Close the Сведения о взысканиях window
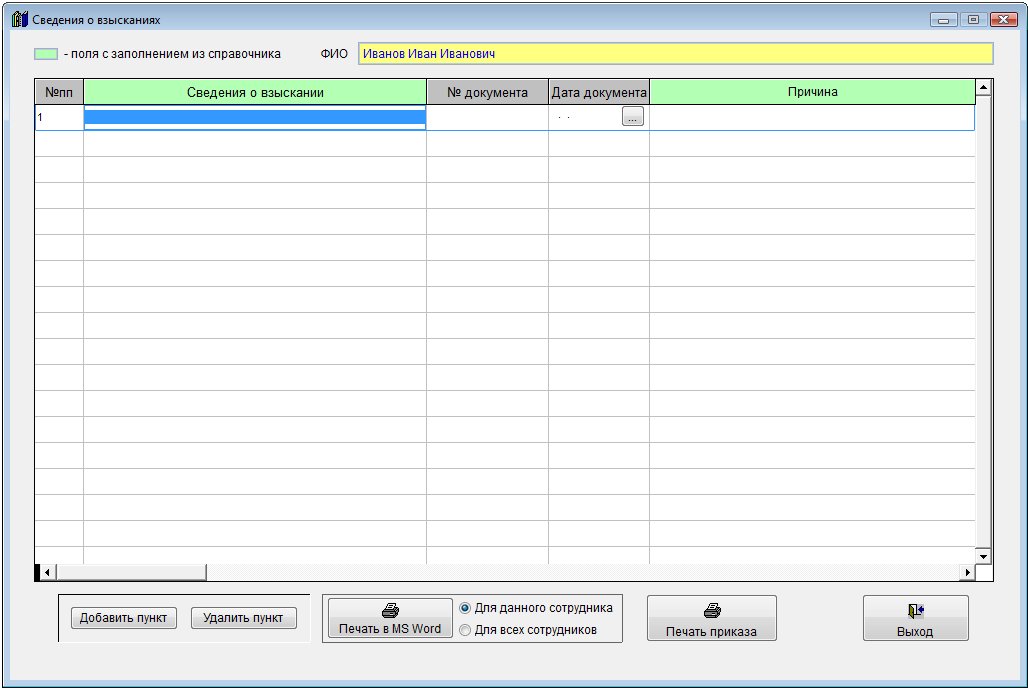This screenshot has height=688, width=1028. point(1004,20)
